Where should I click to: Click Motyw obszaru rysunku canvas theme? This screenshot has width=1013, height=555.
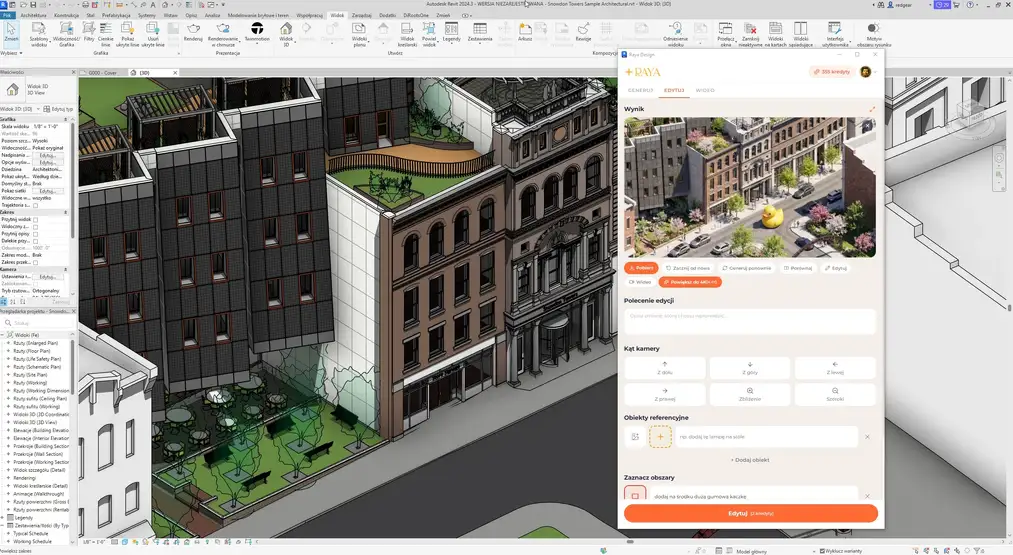tap(873, 34)
